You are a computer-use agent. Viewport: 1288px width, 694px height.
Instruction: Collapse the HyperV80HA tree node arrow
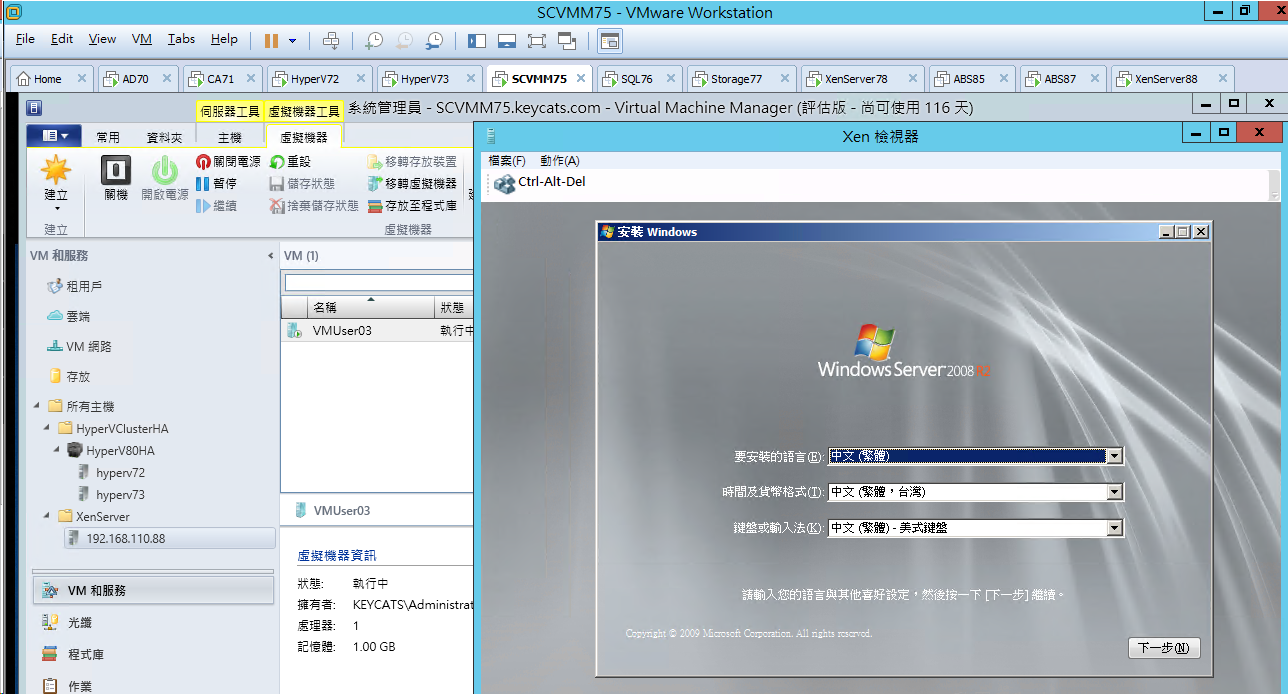point(58,450)
